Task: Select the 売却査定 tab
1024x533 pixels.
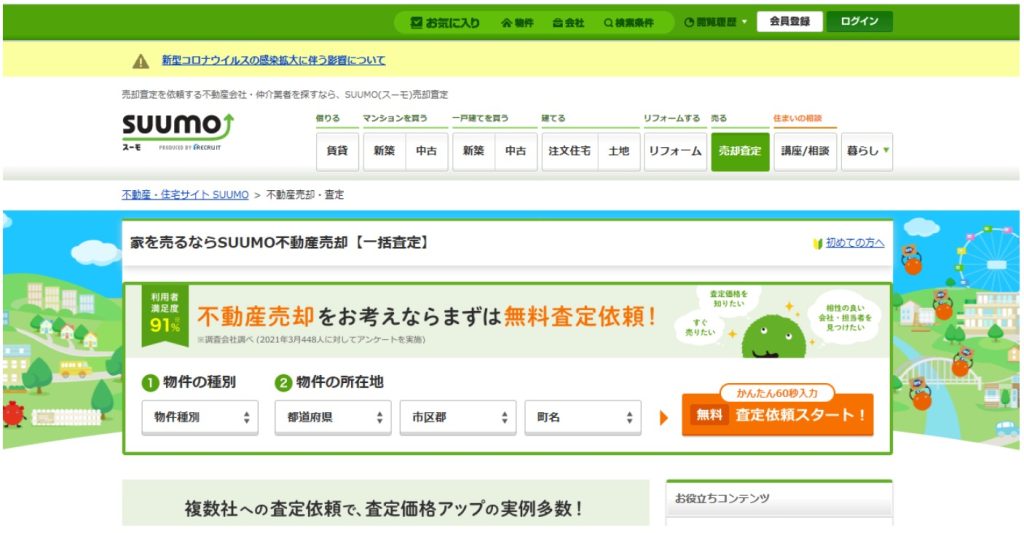Action: tap(740, 152)
